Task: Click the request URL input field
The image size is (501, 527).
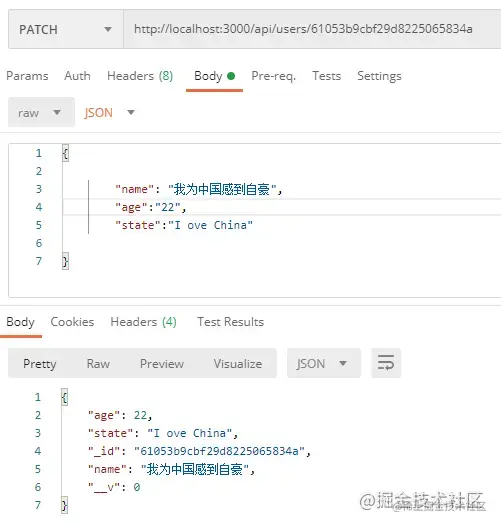Action: (312, 30)
